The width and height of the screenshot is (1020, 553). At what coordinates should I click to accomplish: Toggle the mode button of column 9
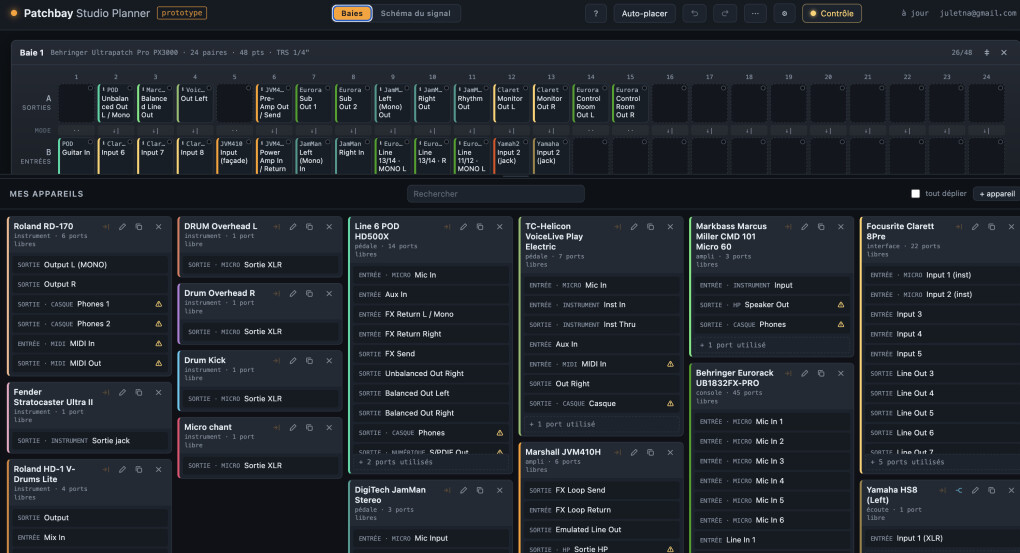click(393, 131)
